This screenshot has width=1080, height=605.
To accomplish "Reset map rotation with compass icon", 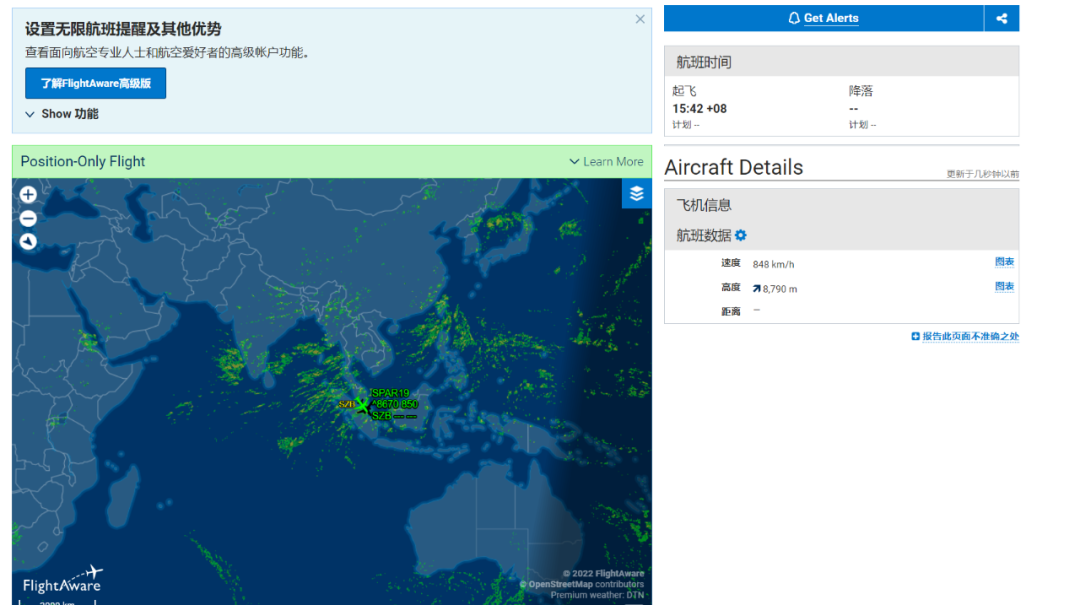I will pyautogui.click(x=28, y=241).
